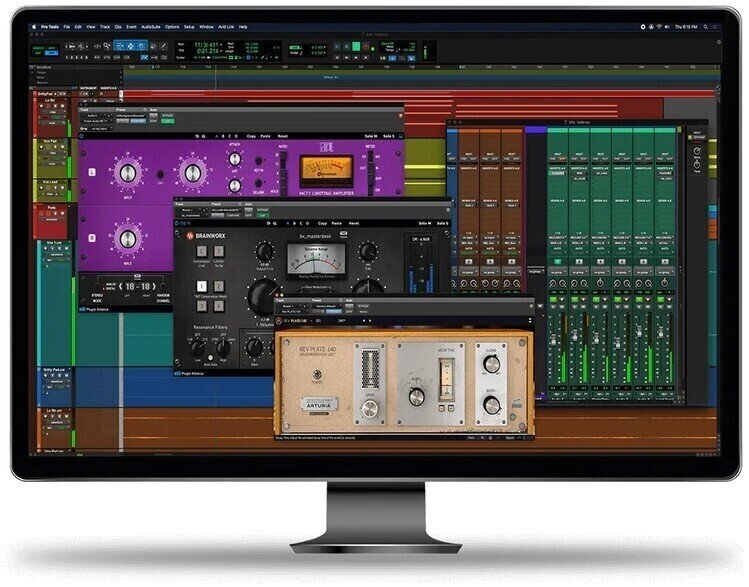Turn the Low resonance filter knob in bx_masterdesk
This screenshot has width=749, height=587.
198,348
